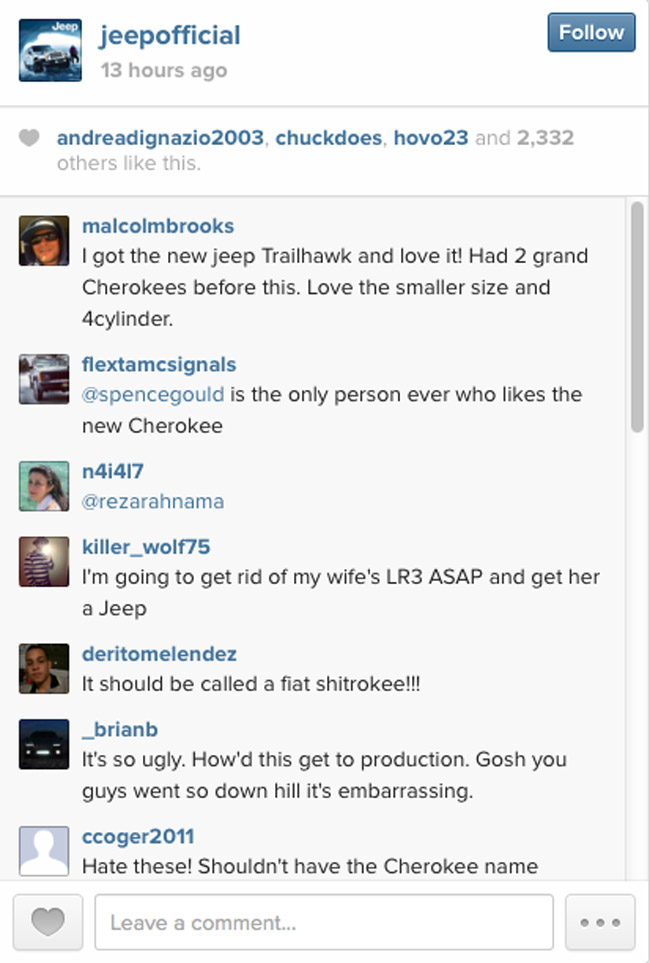This screenshot has height=963, width=650.
Task: Click deritomelendez's profile avatar
Action: 45,669
